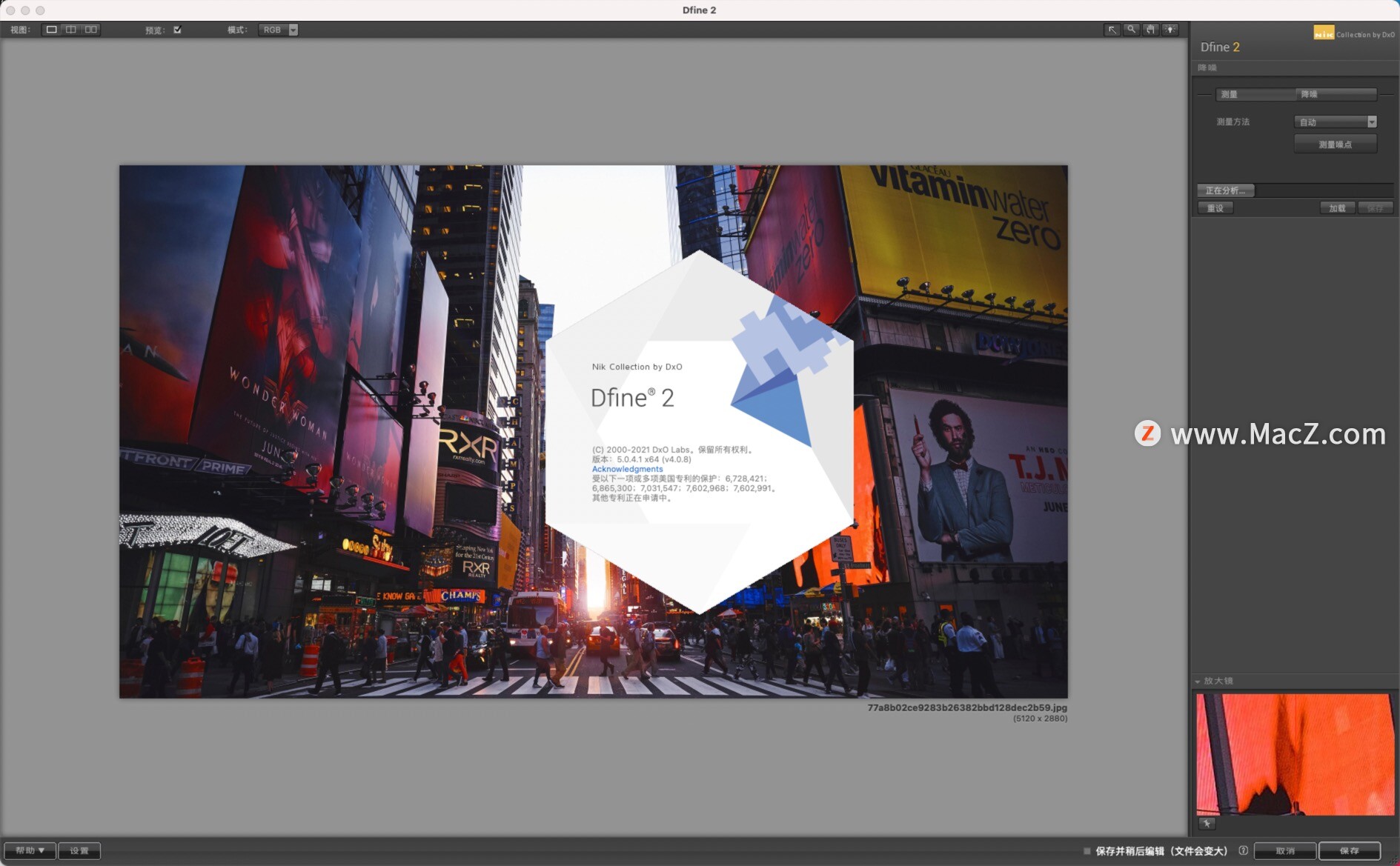The height and width of the screenshot is (866, 1400).
Task: Collapse the 放大镜 loupe section
Action: (1198, 681)
